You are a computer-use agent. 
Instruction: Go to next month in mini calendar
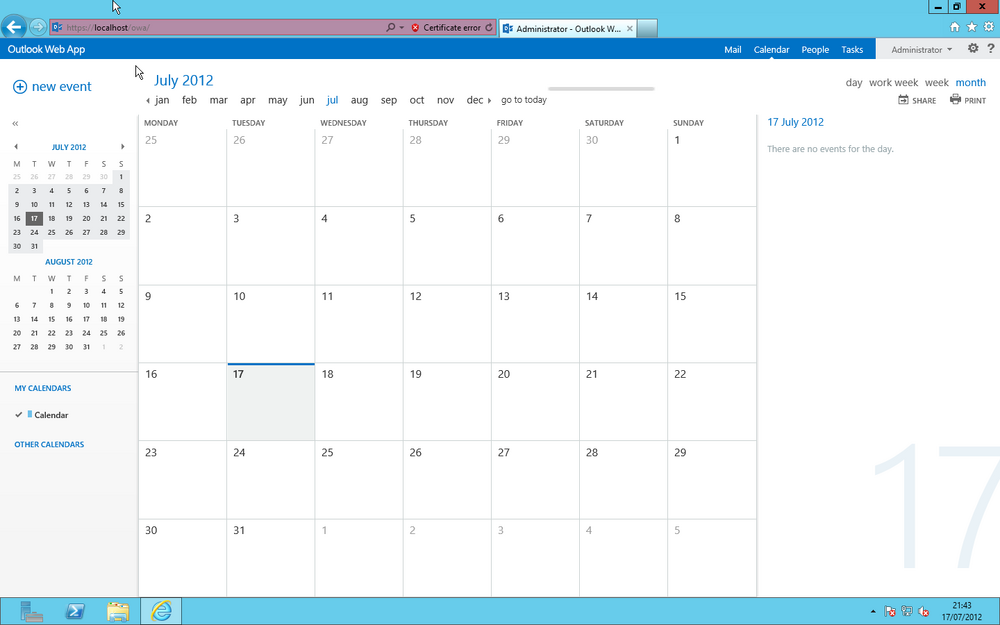click(122, 147)
